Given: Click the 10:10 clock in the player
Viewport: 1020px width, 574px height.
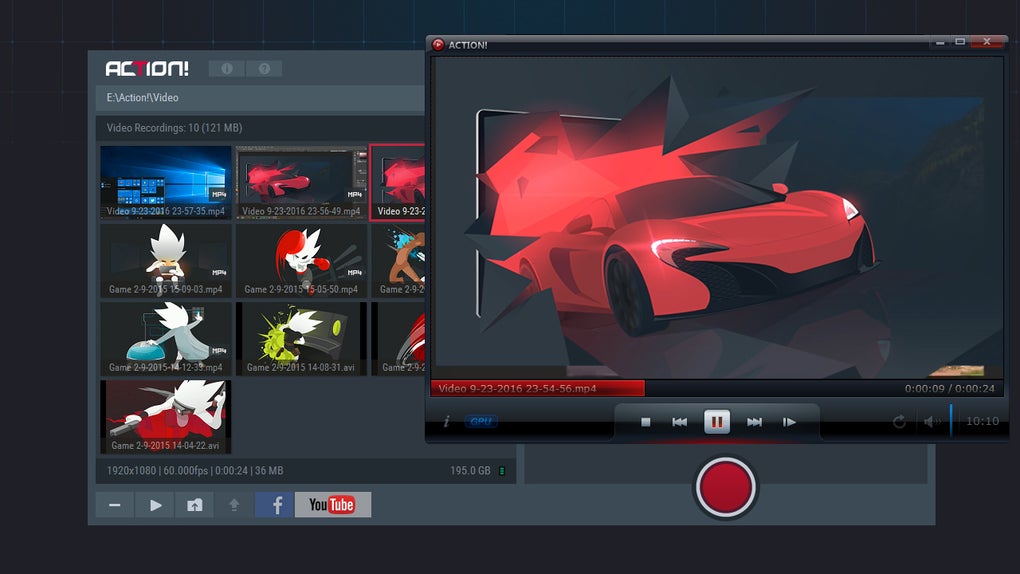Looking at the screenshot, I should (982, 421).
